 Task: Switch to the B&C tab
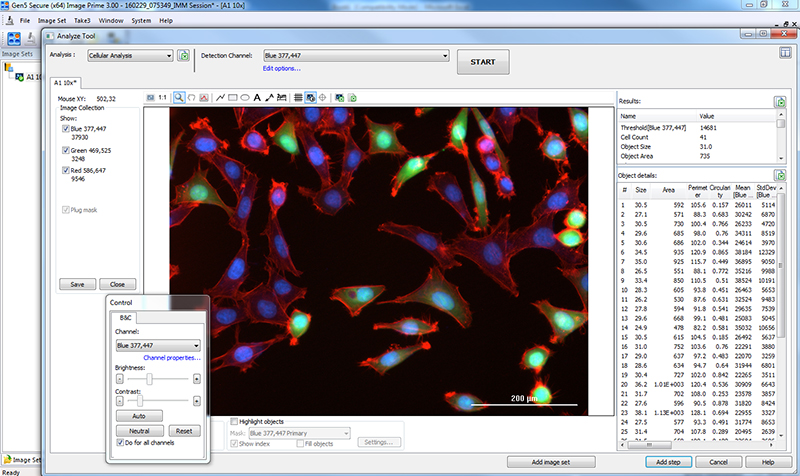coord(126,317)
